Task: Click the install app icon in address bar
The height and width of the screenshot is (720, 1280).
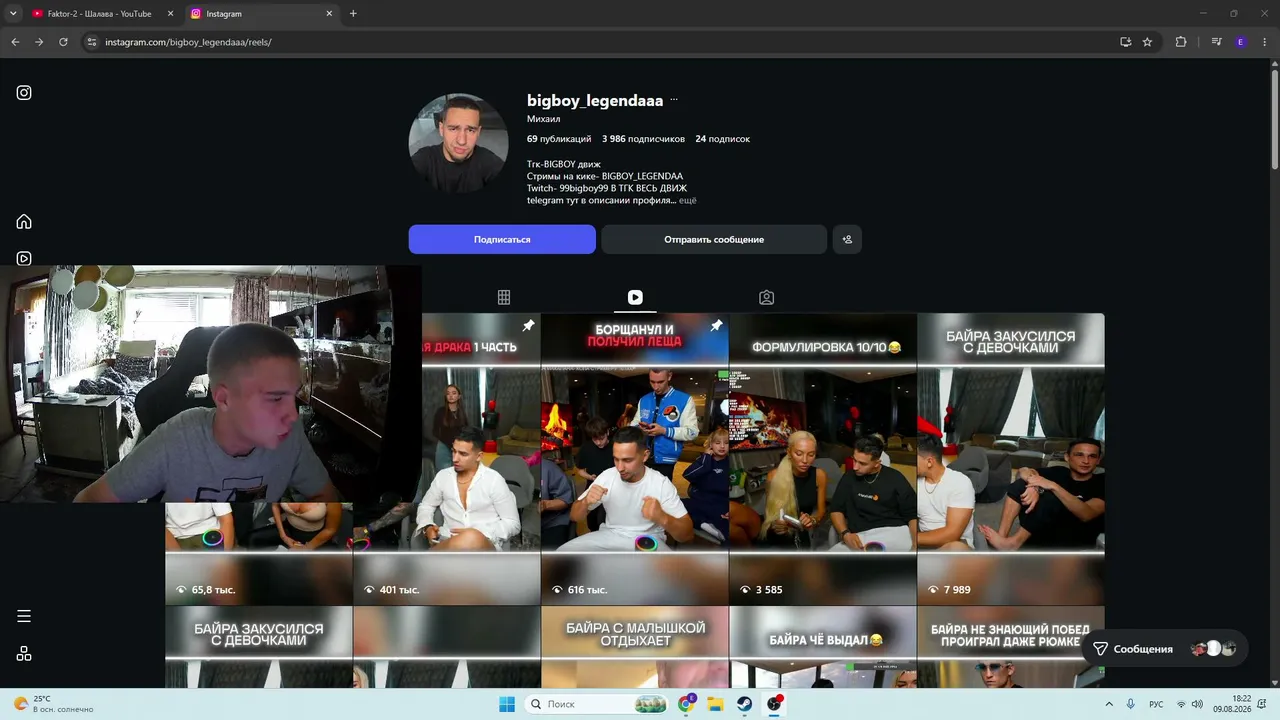Action: click(x=1126, y=42)
